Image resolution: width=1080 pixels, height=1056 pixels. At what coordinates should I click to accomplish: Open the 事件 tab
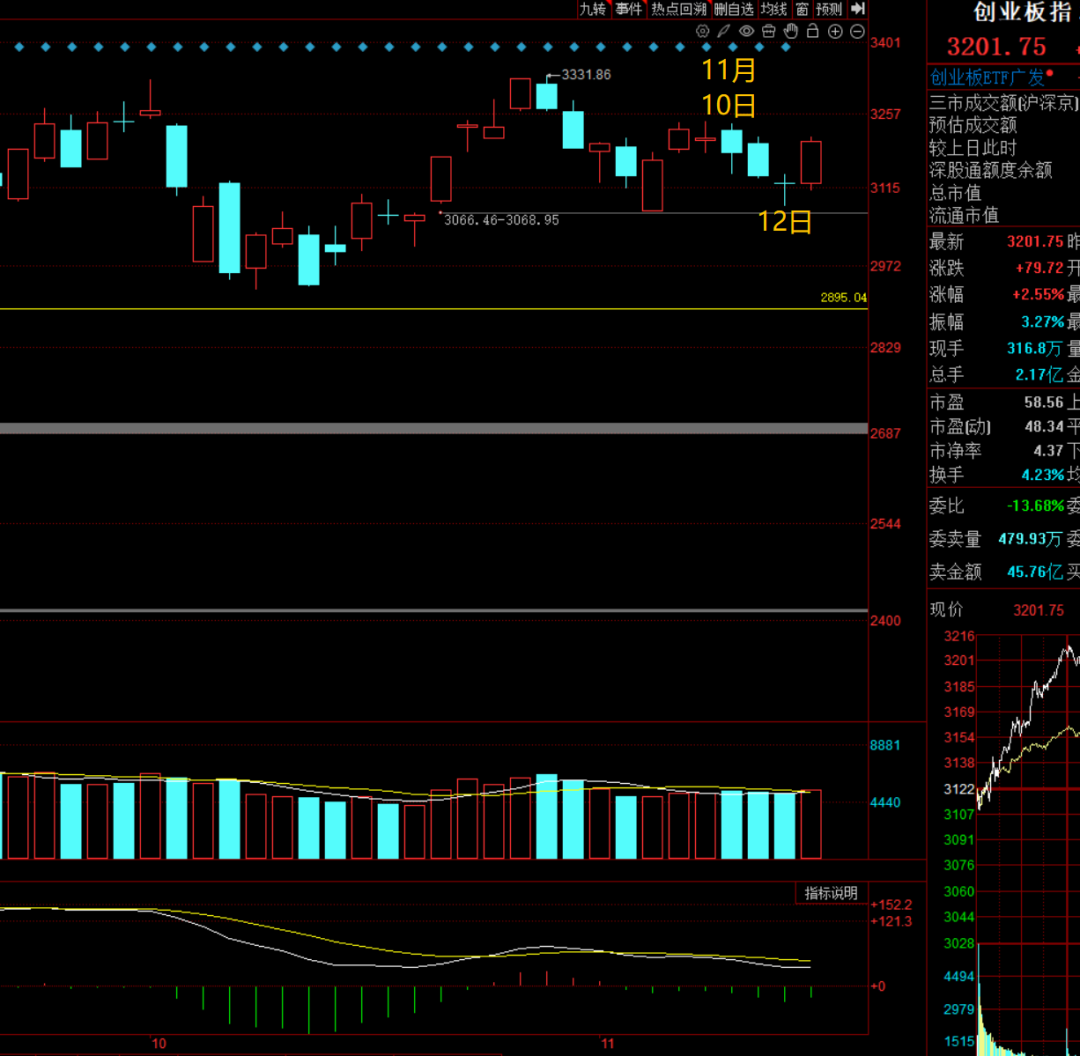(x=629, y=9)
